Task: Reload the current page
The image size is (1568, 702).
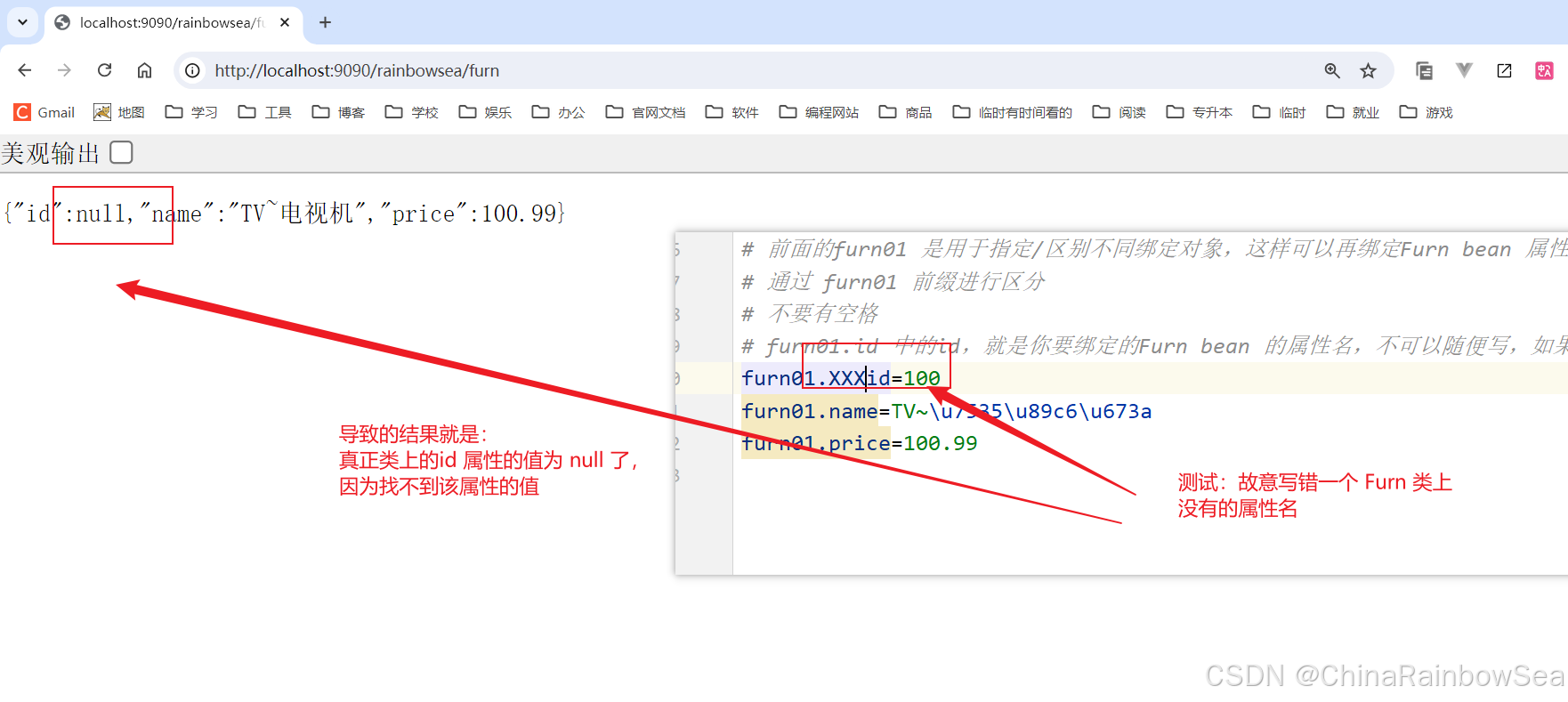Action: tap(104, 70)
